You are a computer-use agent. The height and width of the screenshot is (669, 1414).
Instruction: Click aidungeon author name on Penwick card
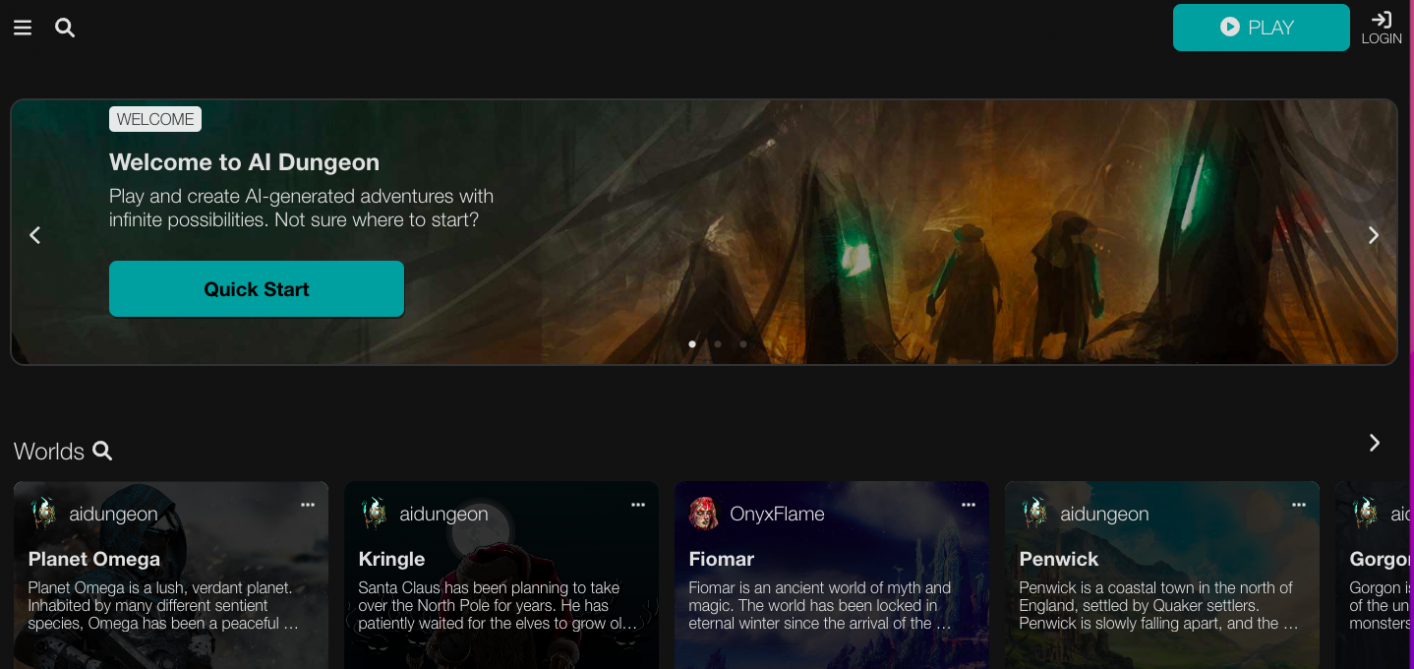tap(1104, 514)
